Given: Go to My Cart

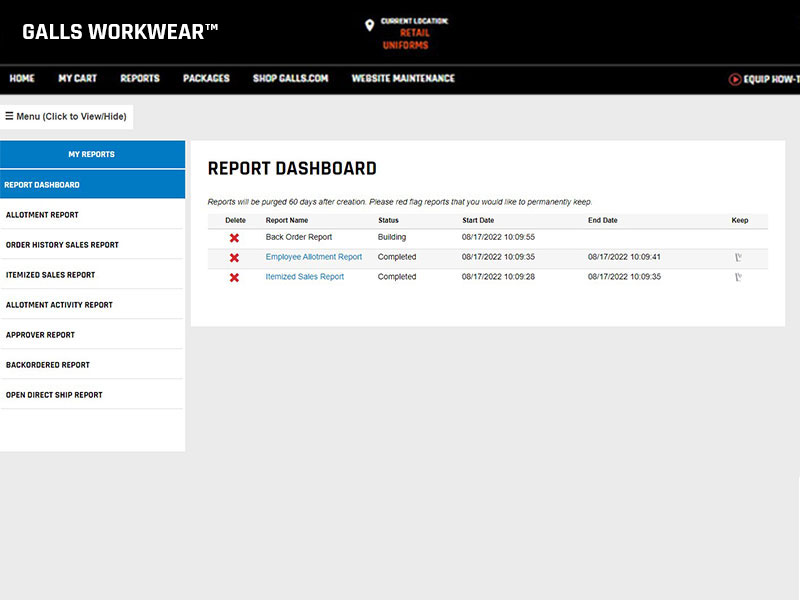Looking at the screenshot, I should pos(77,78).
